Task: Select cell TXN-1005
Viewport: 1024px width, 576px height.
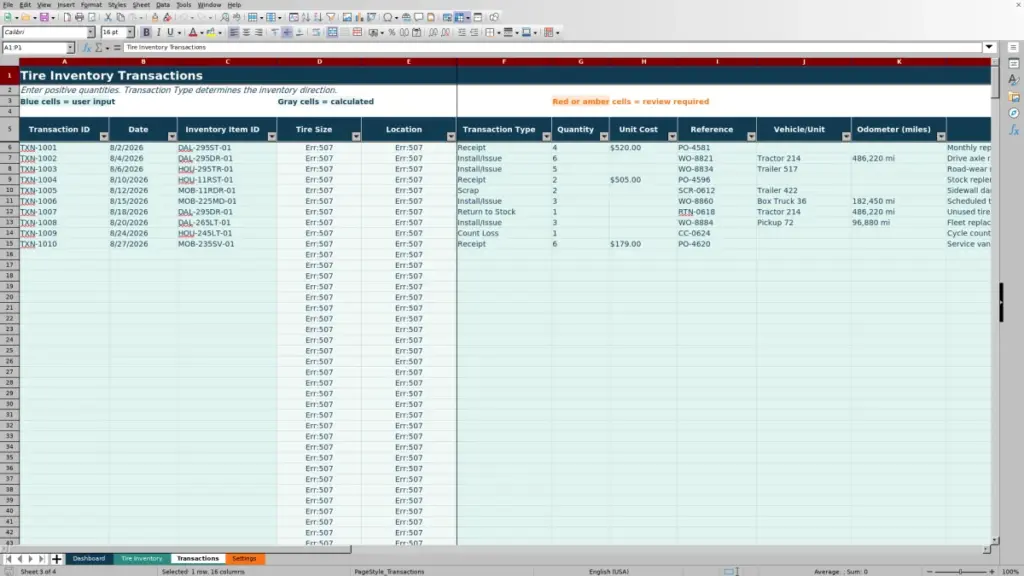Action: [64, 191]
